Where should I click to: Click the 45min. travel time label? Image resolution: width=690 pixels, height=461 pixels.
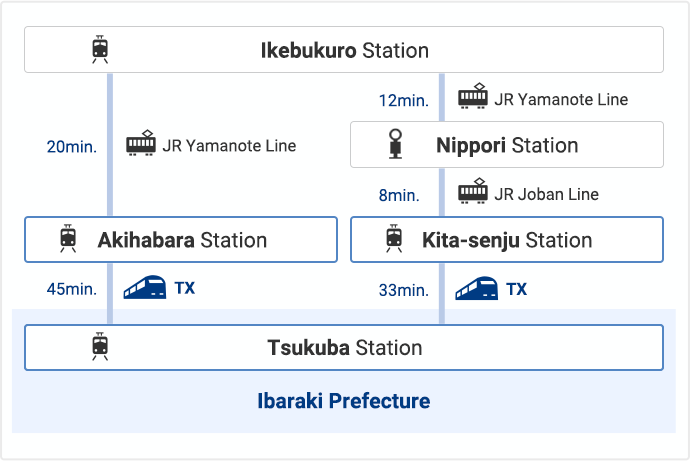[72, 289]
